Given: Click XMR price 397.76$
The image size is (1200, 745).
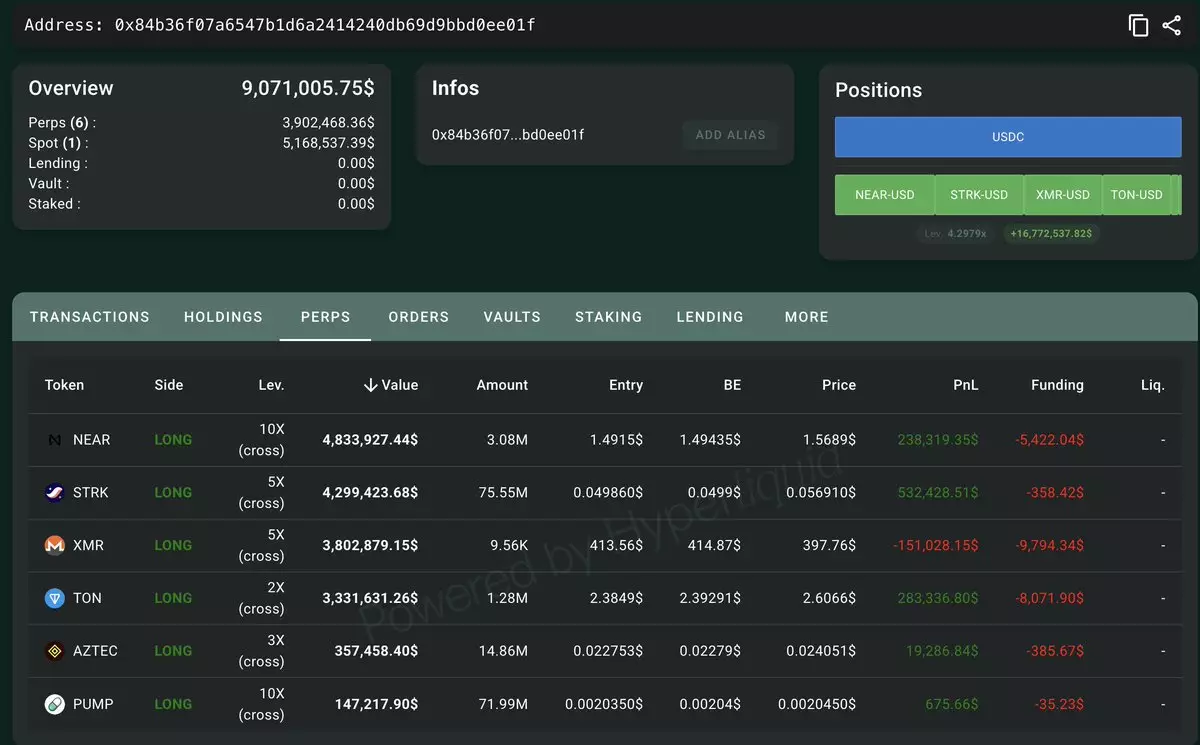Looking at the screenshot, I should tap(829, 546).
